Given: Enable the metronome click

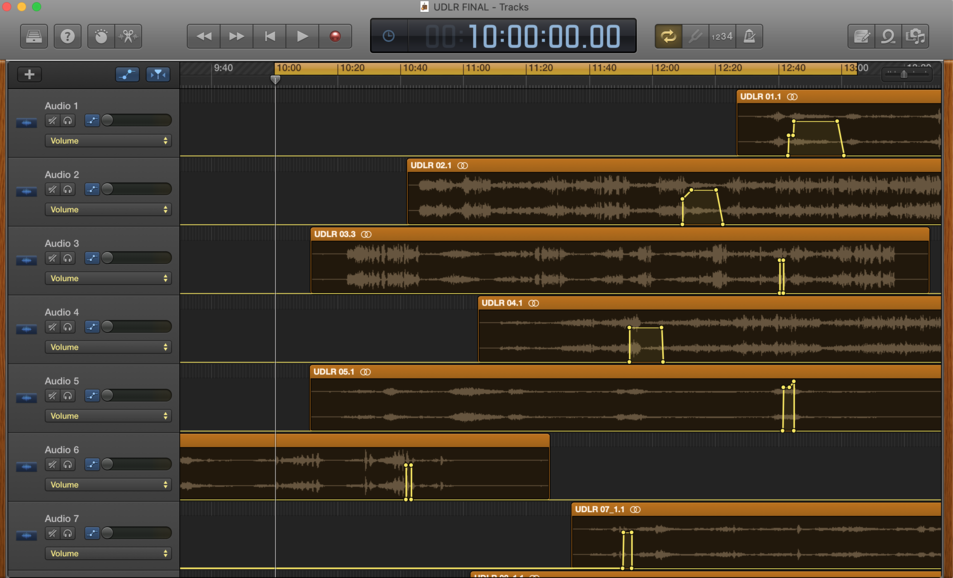Looking at the screenshot, I should point(749,36).
